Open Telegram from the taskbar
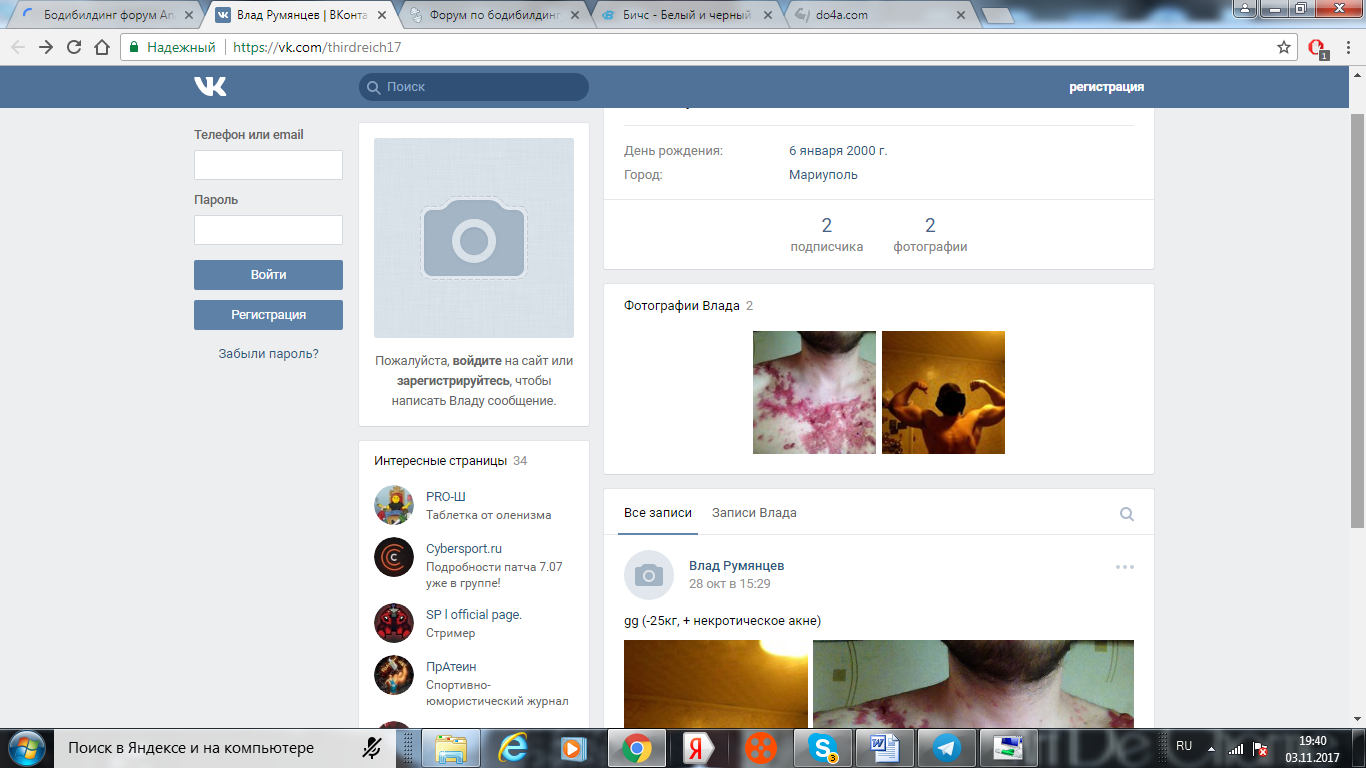1366x768 pixels. pos(946,748)
